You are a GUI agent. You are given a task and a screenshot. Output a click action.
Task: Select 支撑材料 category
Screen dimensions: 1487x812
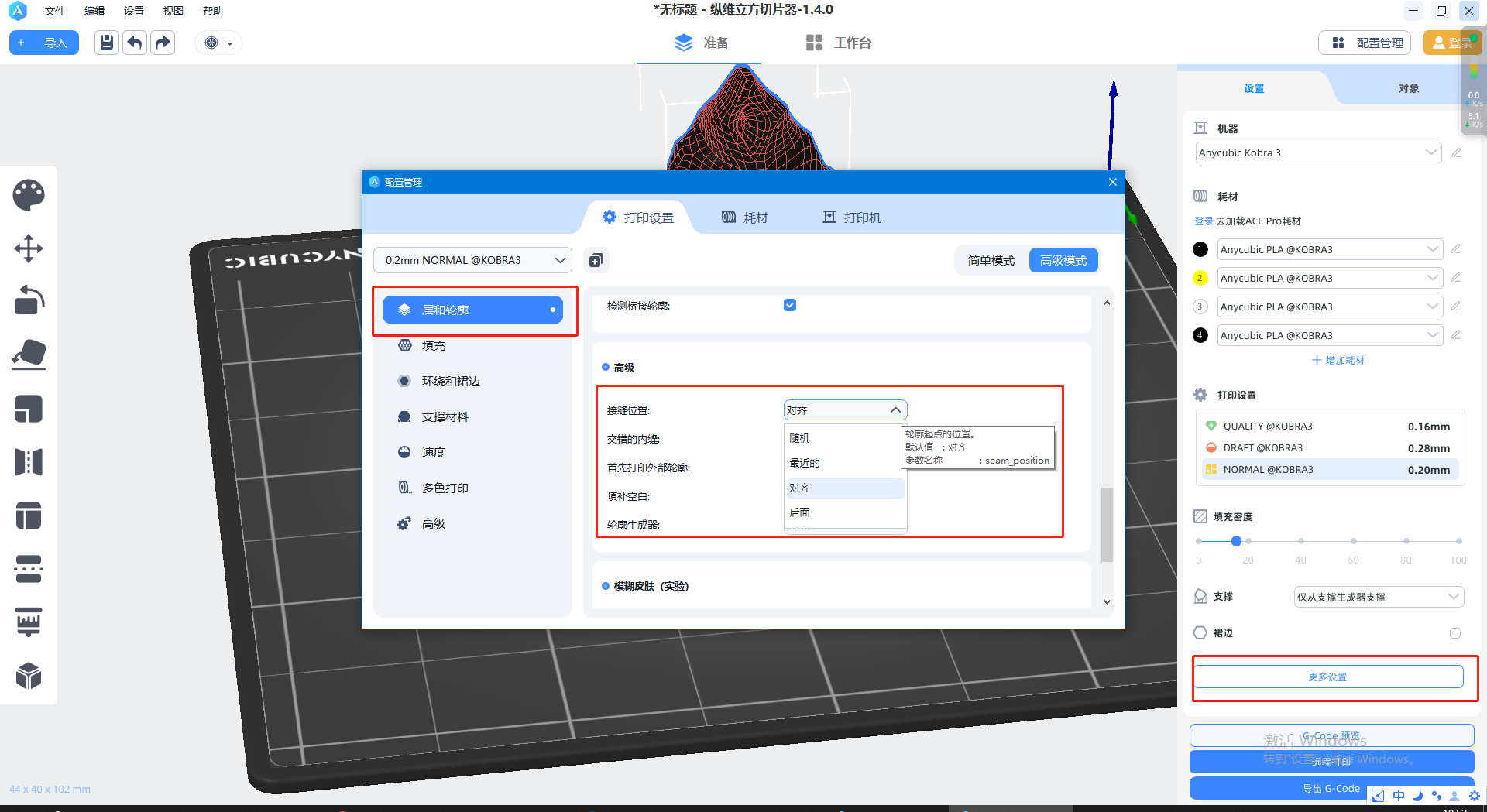[x=472, y=416]
